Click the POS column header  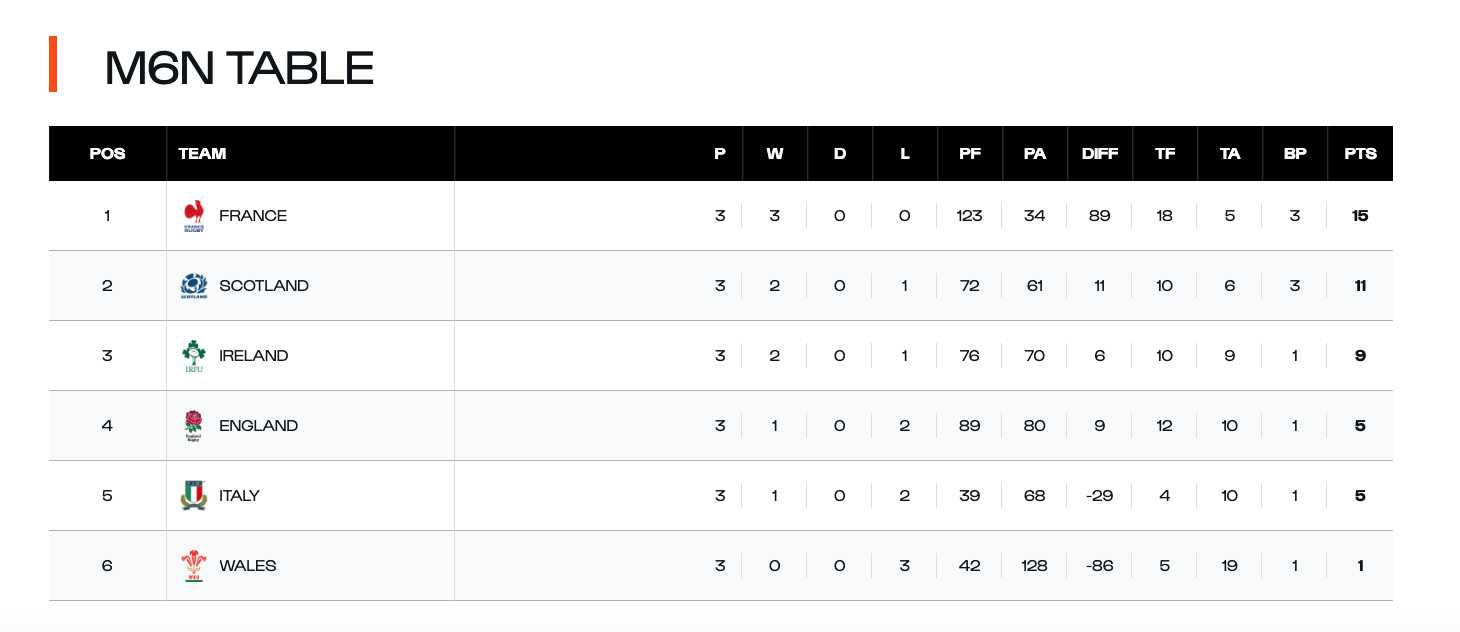pos(107,154)
